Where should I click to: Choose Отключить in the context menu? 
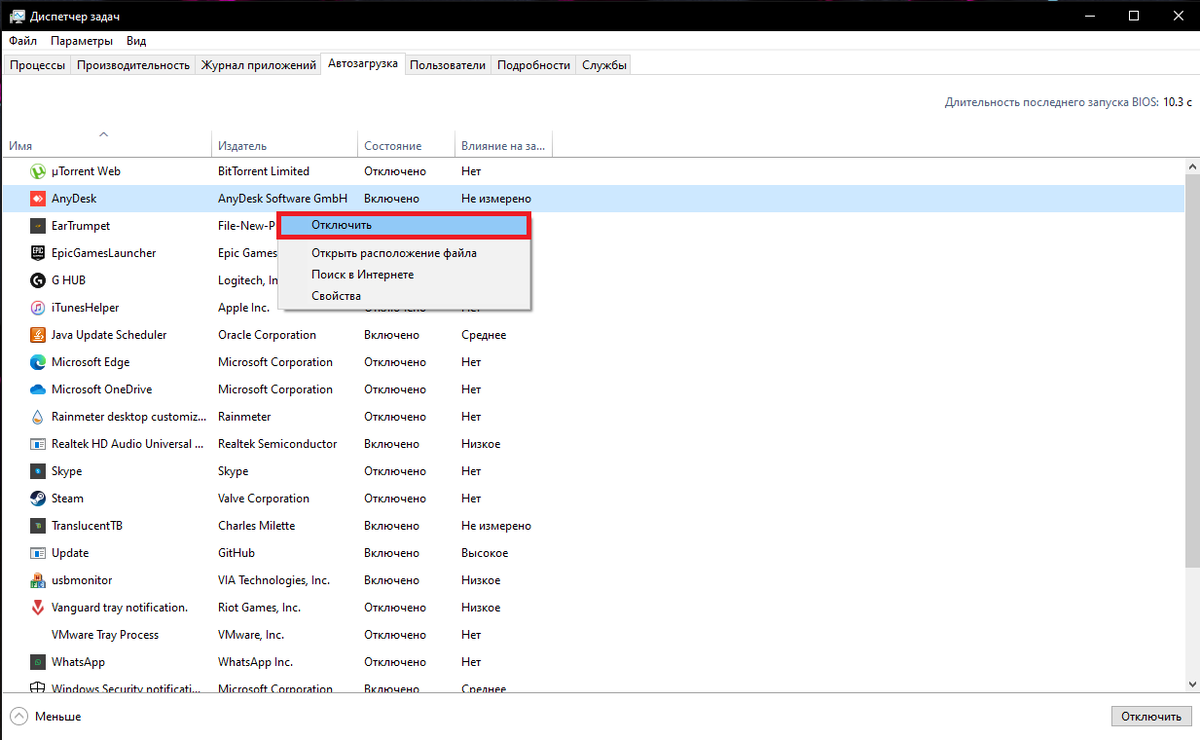tap(403, 225)
